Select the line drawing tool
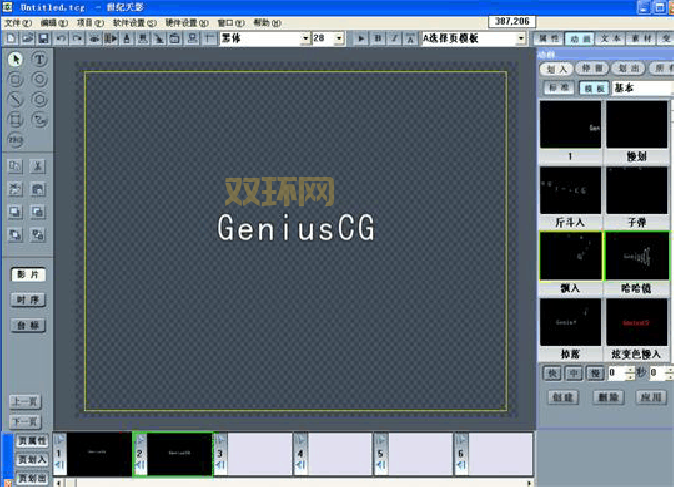 click(15, 99)
